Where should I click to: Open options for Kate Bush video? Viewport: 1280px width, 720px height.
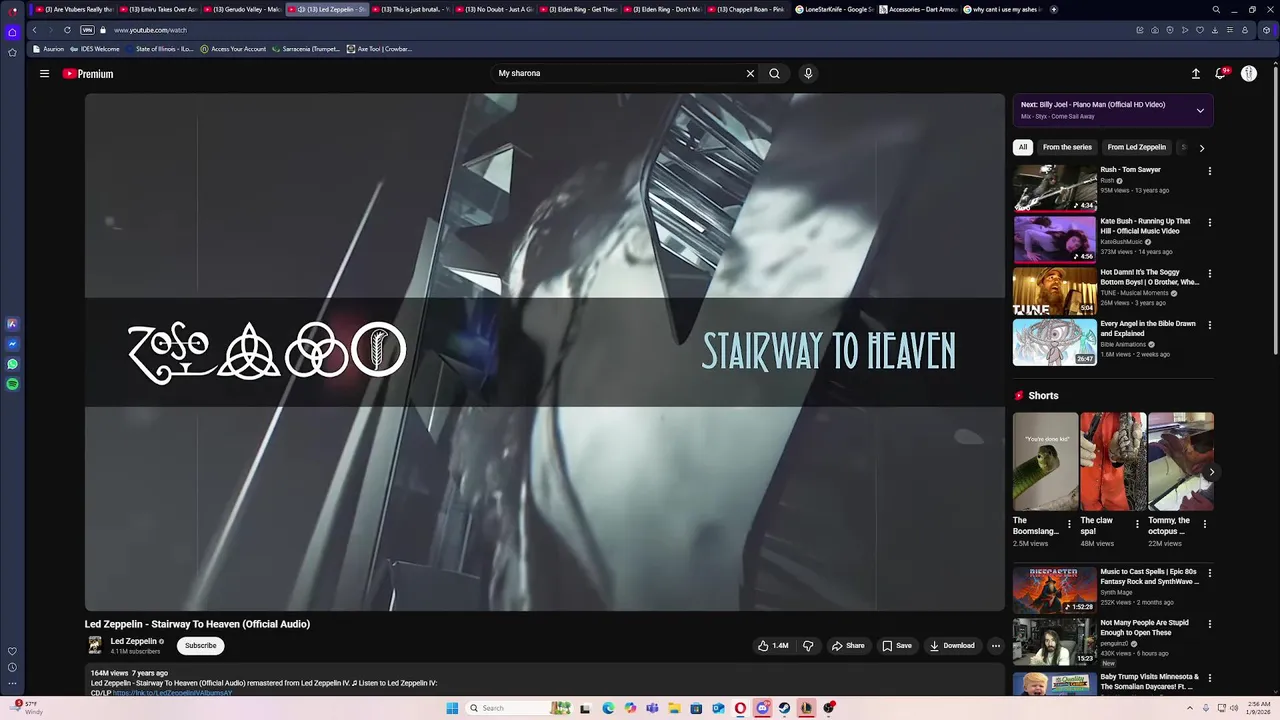(x=1209, y=223)
